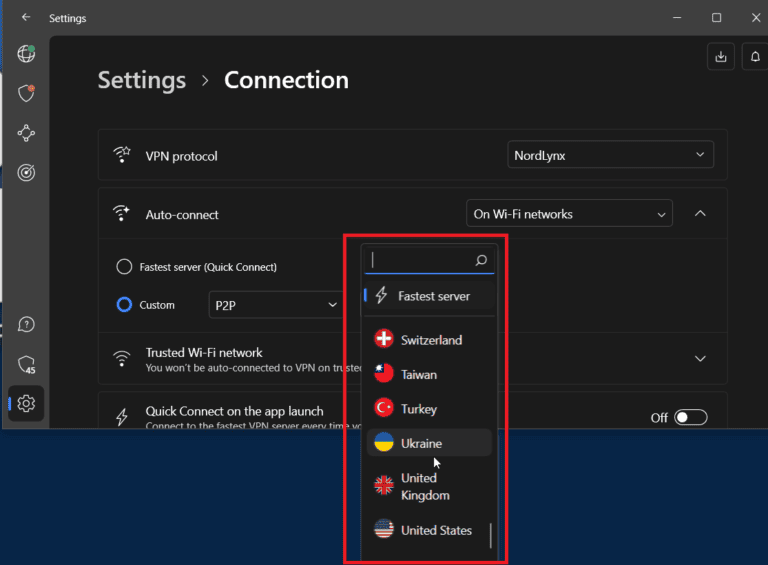
Task: Open the Dark Web Monitor target icon
Action: point(26,172)
